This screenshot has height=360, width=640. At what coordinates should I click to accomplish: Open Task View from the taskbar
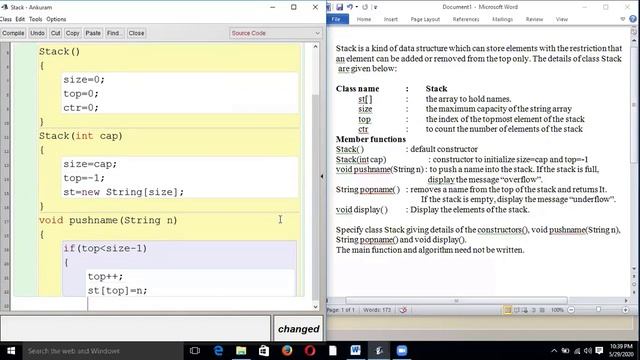click(x=195, y=351)
